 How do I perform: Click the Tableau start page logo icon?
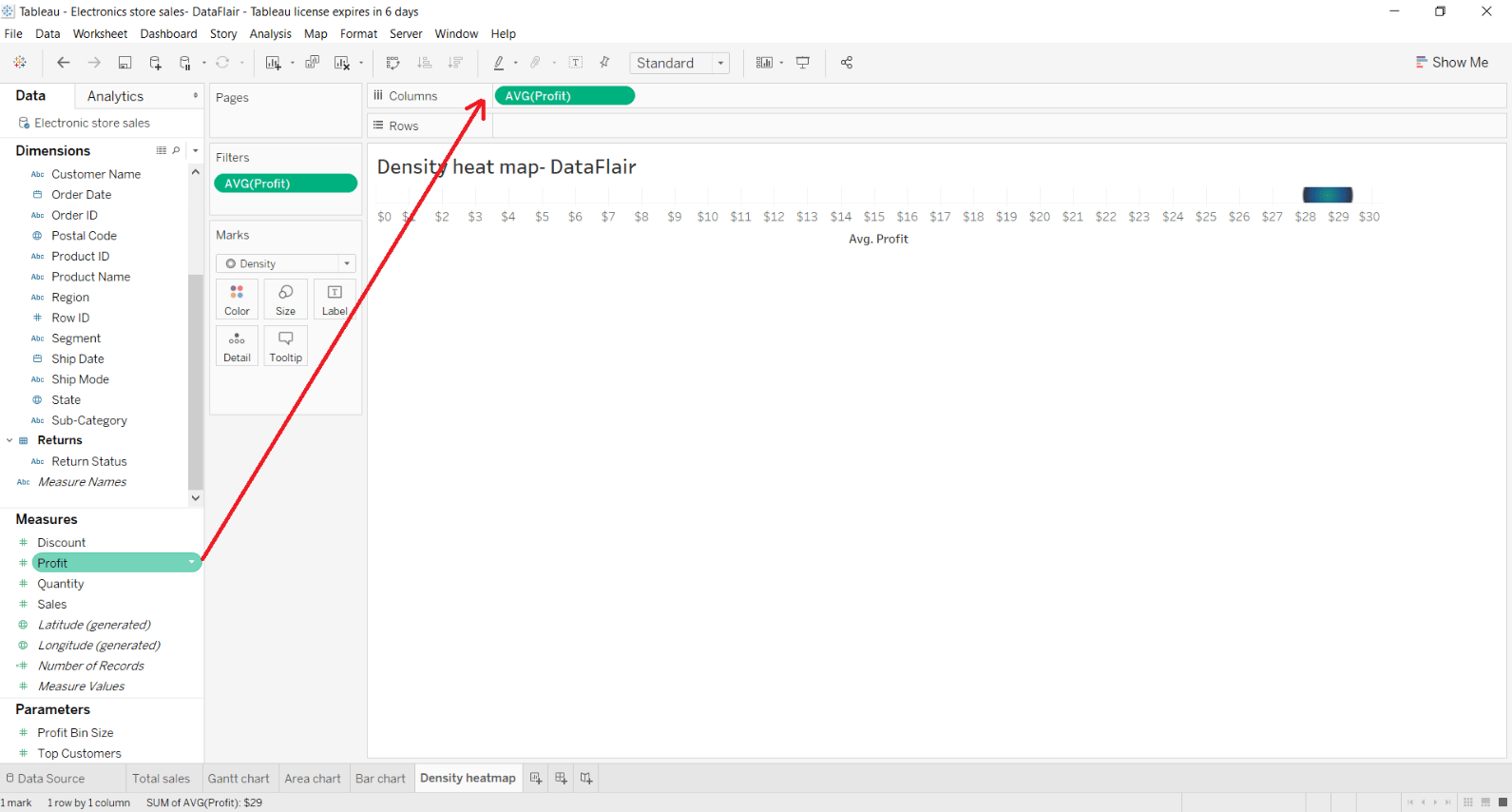coord(20,63)
